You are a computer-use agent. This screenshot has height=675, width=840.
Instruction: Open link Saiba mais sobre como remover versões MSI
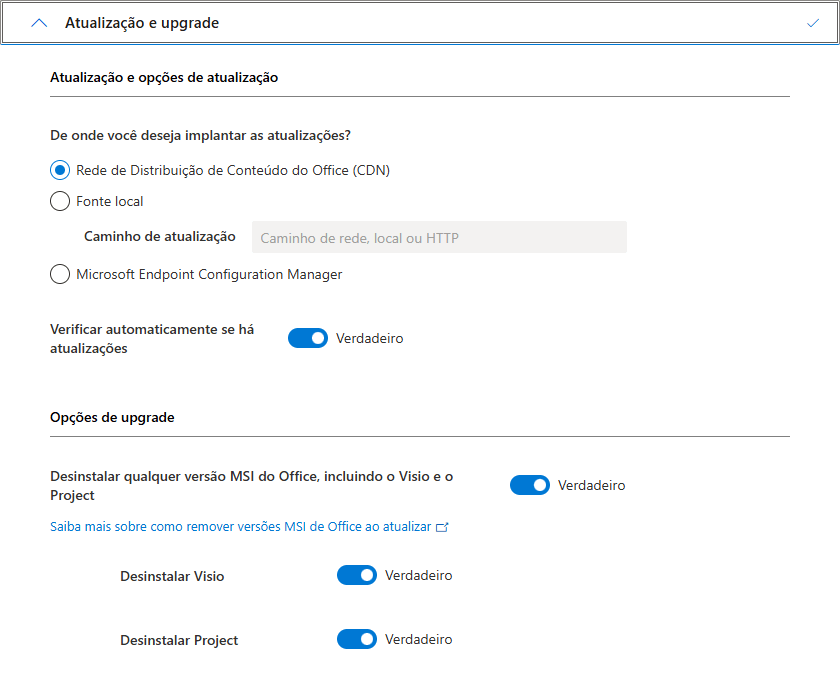(241, 527)
